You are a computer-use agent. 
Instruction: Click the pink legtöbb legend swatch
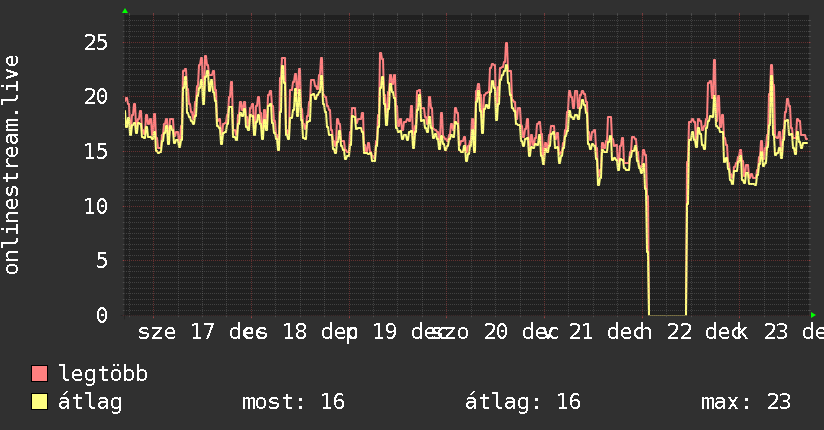pos(39,374)
